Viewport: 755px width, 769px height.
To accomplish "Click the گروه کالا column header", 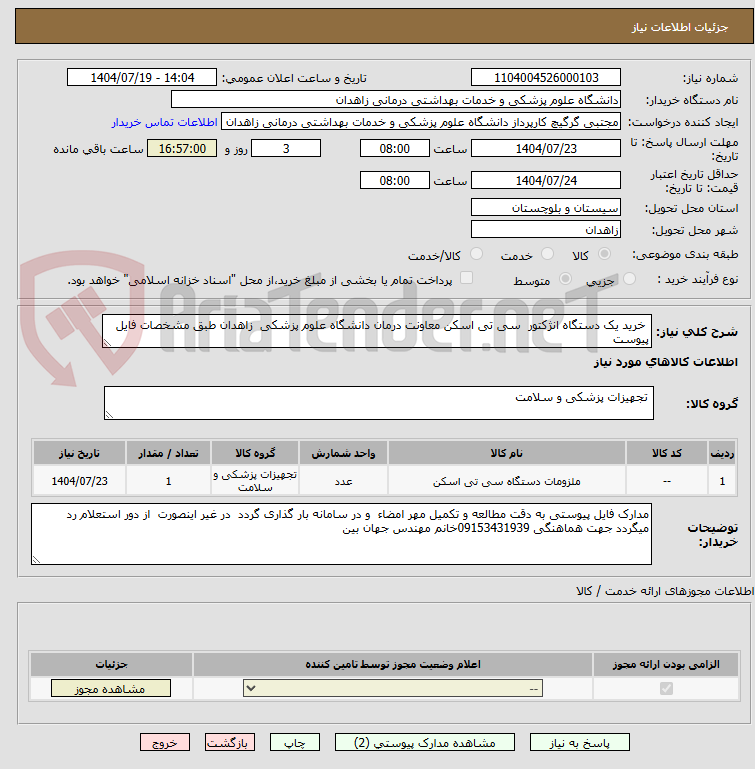I will [x=255, y=453].
